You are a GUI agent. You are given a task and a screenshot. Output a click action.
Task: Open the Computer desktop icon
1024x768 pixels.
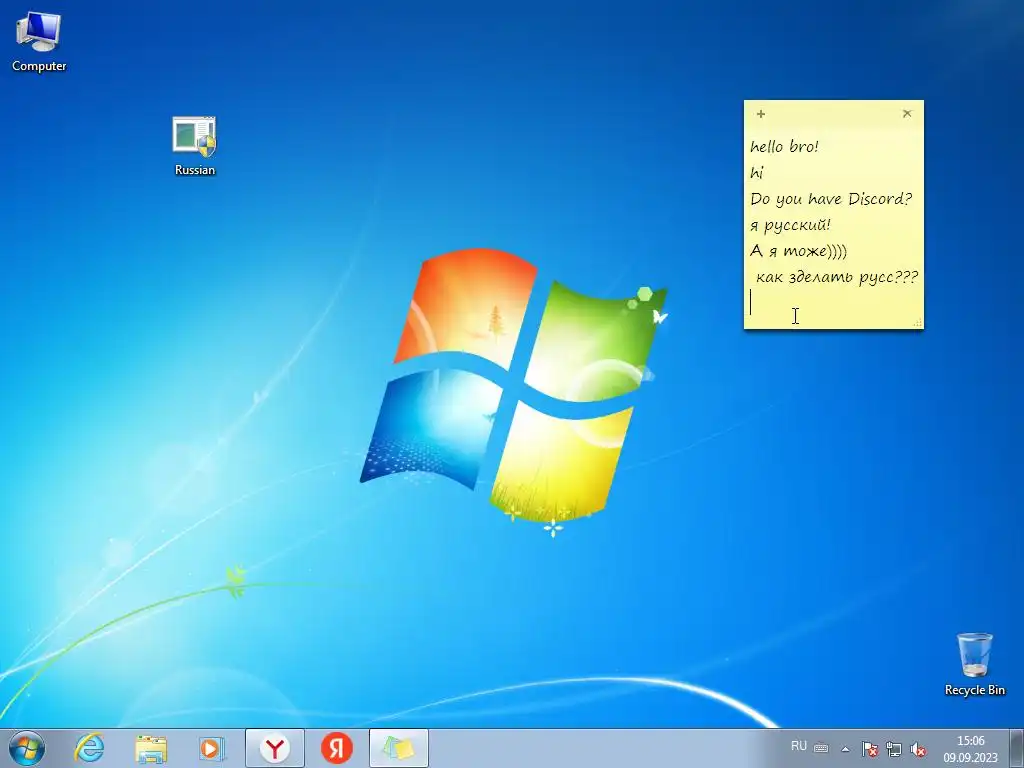(39, 42)
